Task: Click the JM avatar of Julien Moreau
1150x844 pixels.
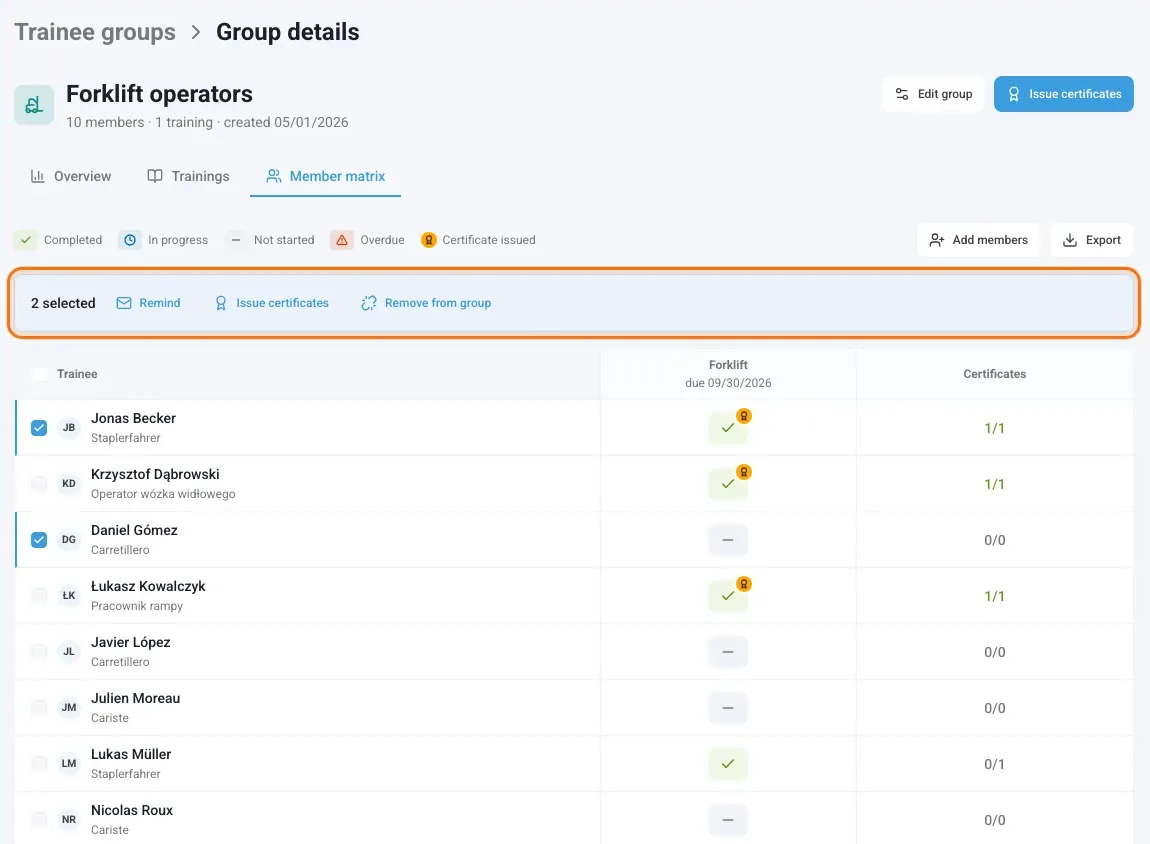Action: point(69,708)
